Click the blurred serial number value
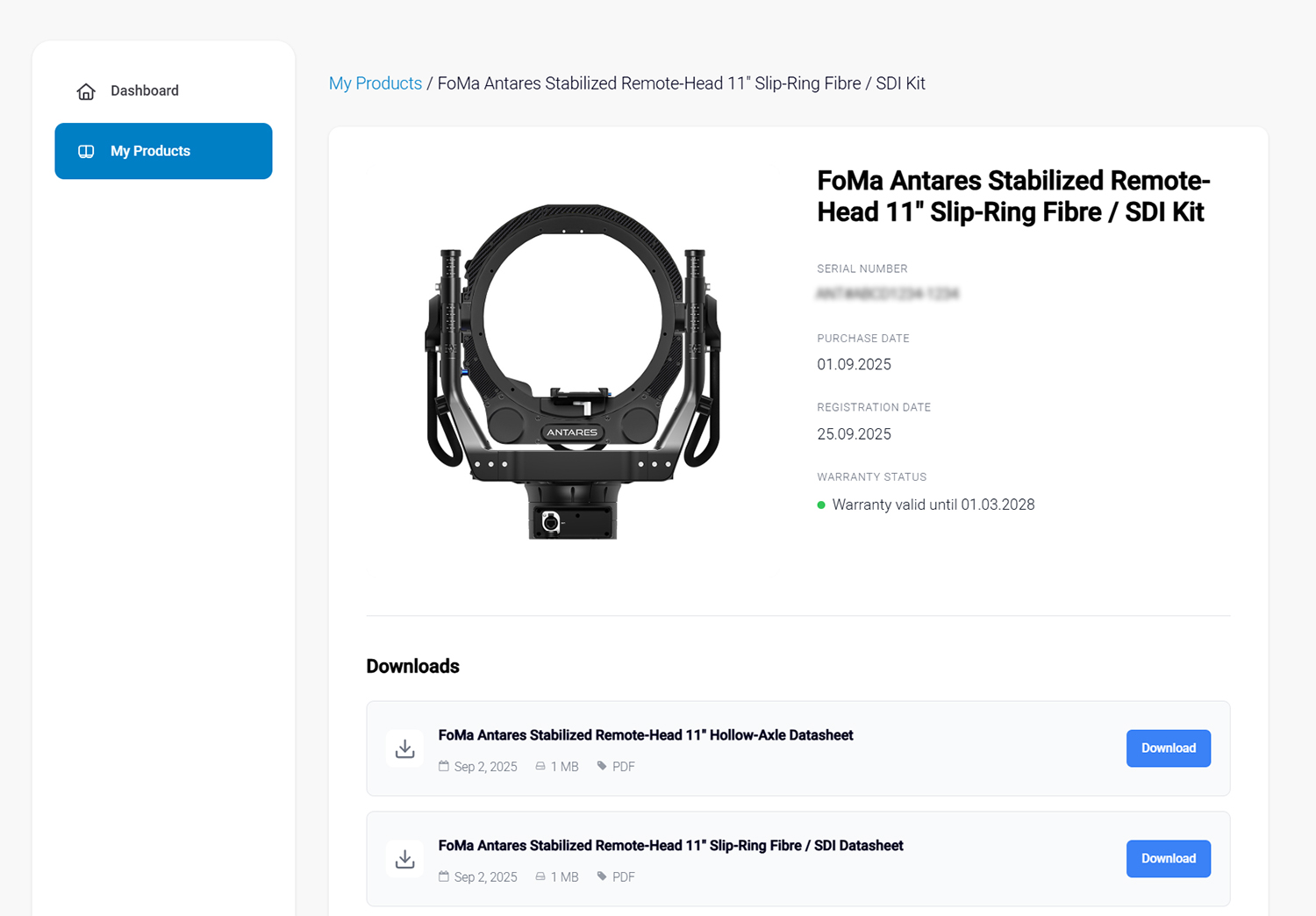This screenshot has height=916, width=1316. coord(887,294)
